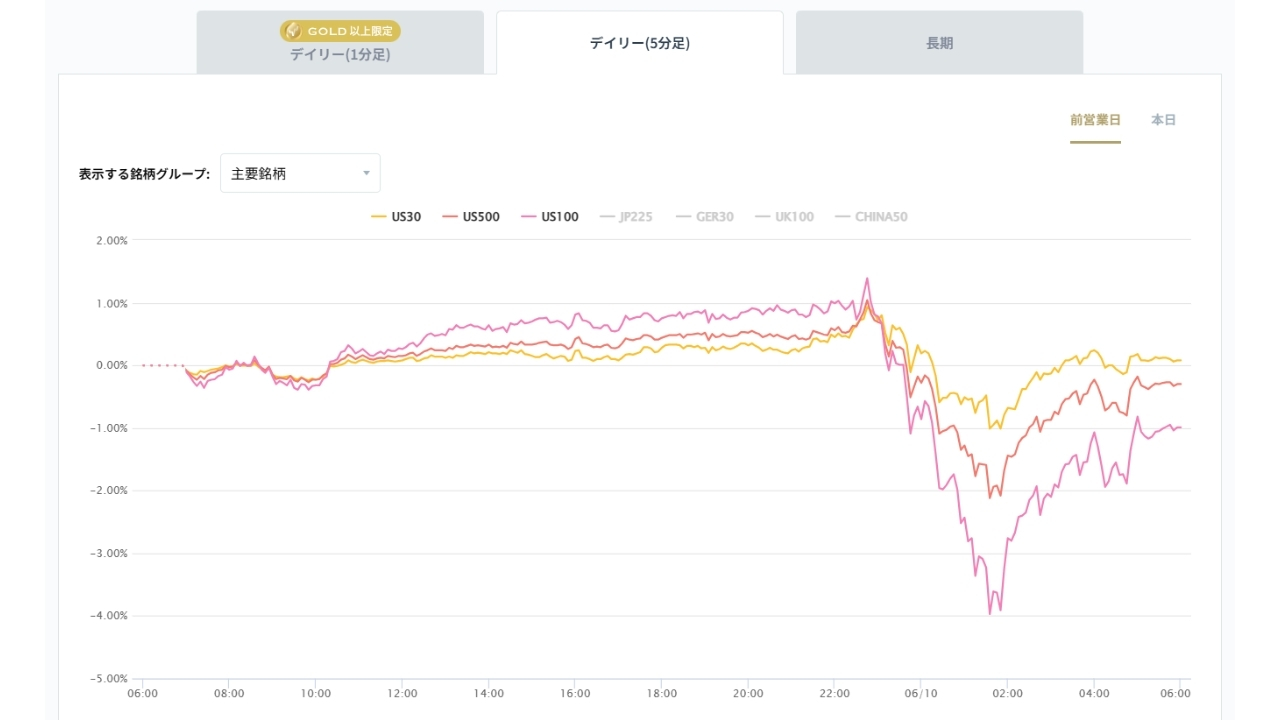Toggle the US100 series in legend

coord(550,217)
